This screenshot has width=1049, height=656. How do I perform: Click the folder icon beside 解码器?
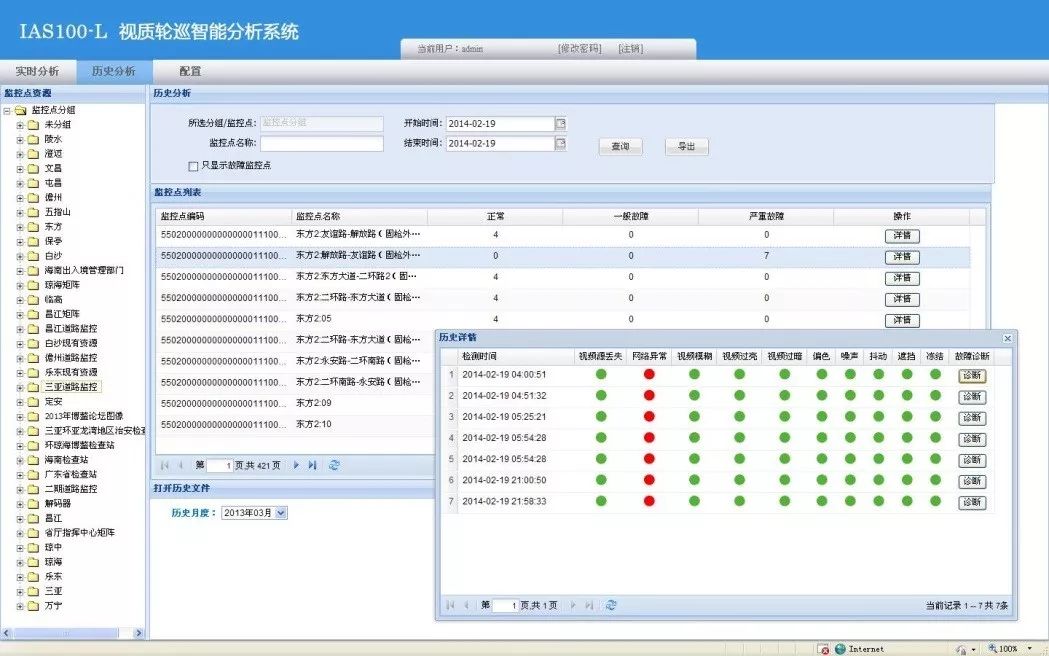click(33, 504)
